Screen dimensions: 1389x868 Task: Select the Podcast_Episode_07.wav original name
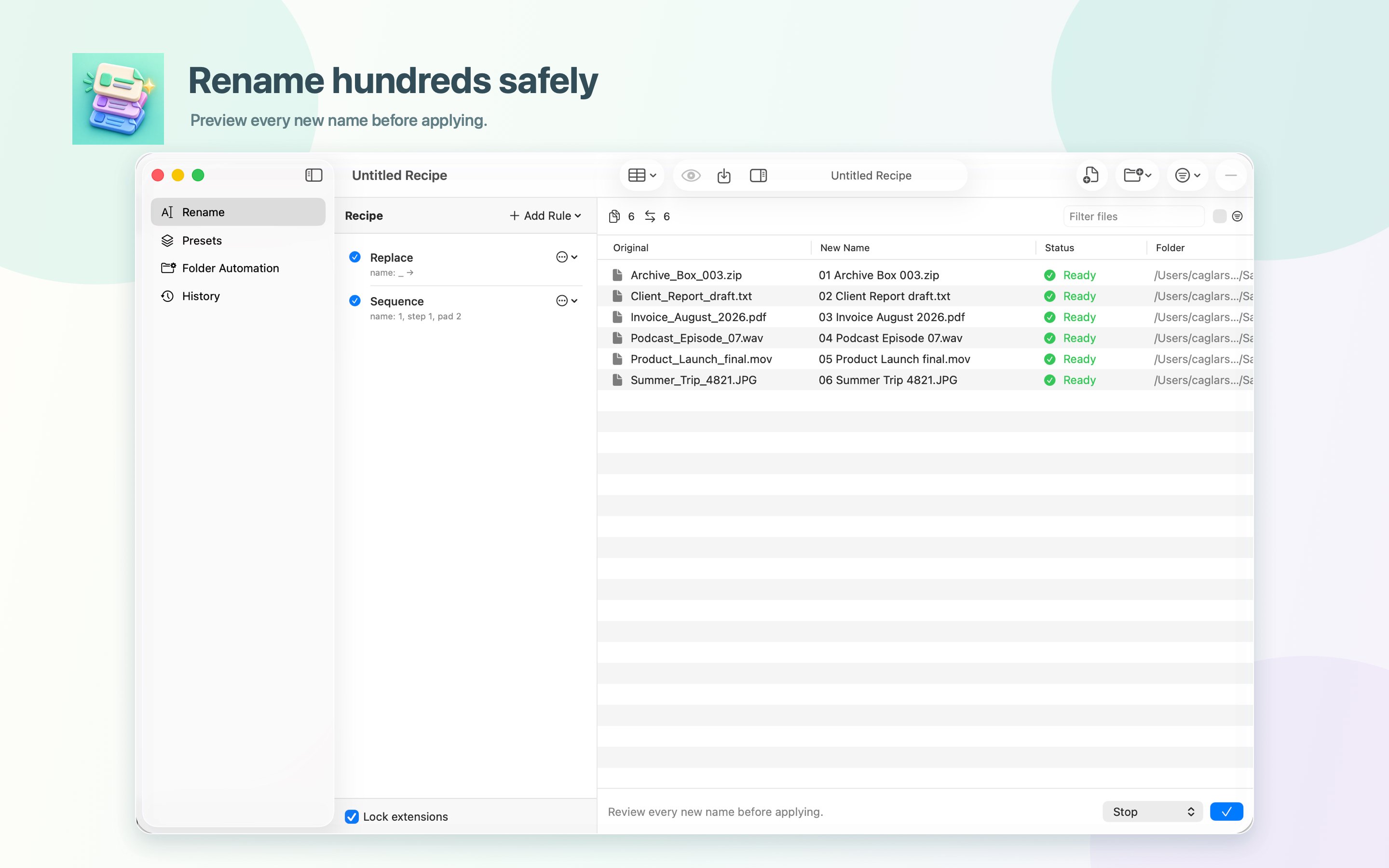697,338
